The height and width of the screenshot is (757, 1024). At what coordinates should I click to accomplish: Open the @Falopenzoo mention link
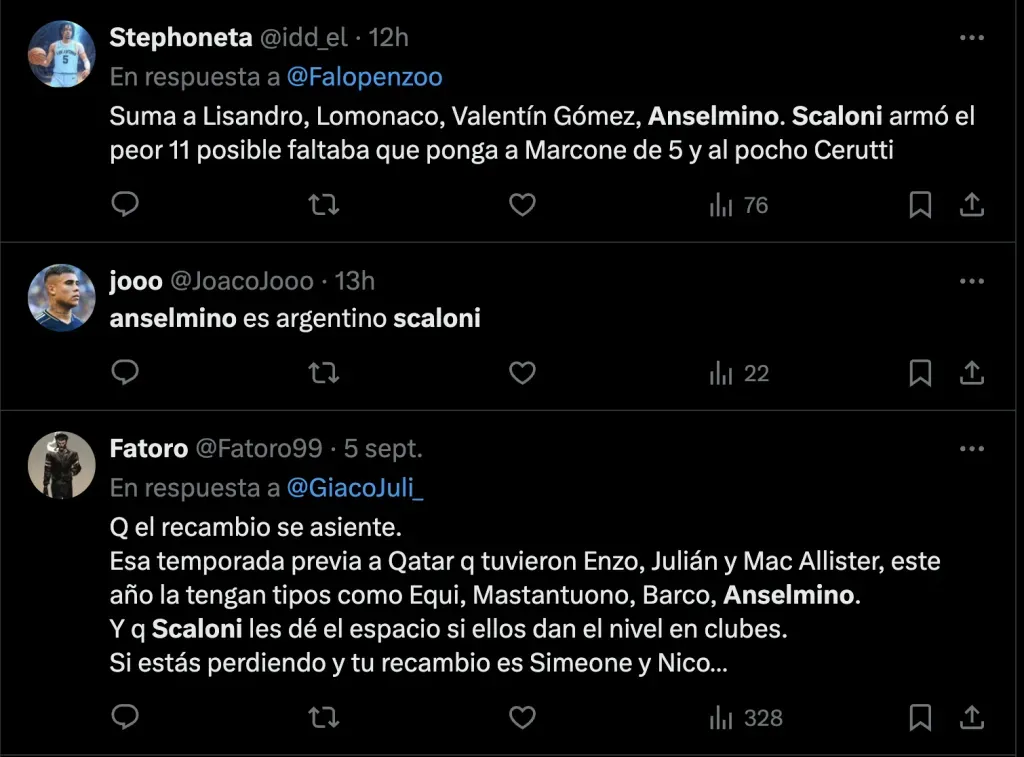coord(364,77)
